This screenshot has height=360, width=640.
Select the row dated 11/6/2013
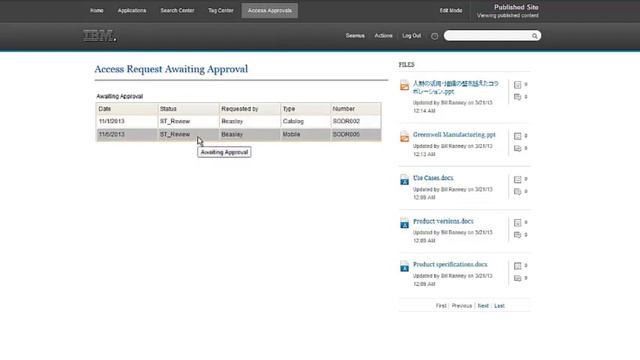tap(239, 135)
